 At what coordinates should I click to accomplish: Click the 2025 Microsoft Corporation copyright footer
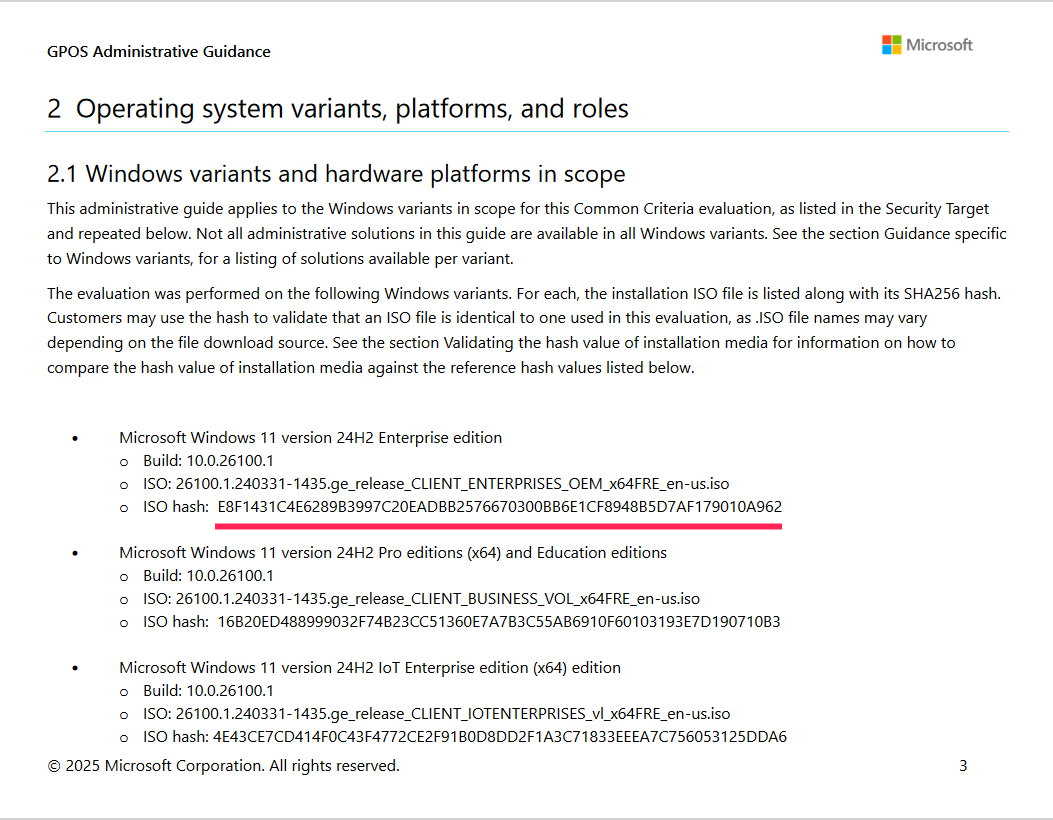coord(224,766)
